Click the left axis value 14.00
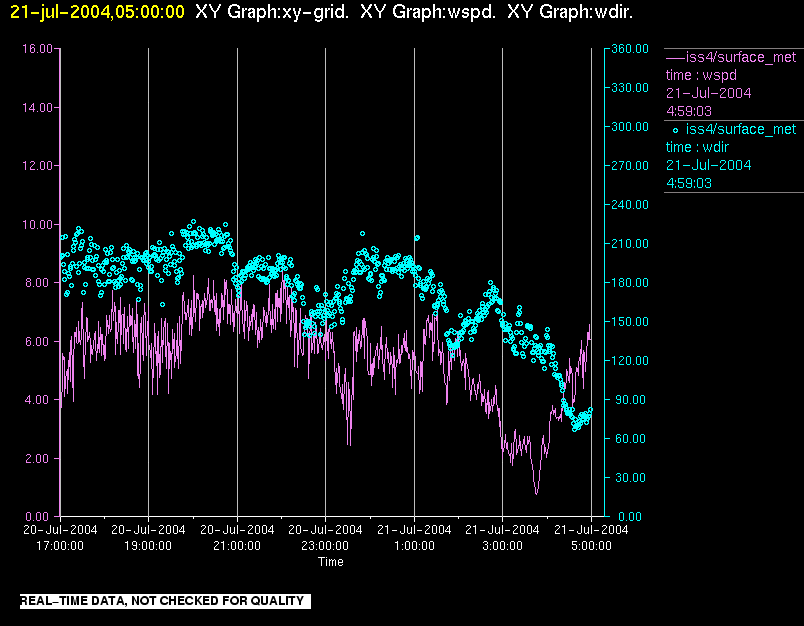804x626 pixels. tap(37, 108)
